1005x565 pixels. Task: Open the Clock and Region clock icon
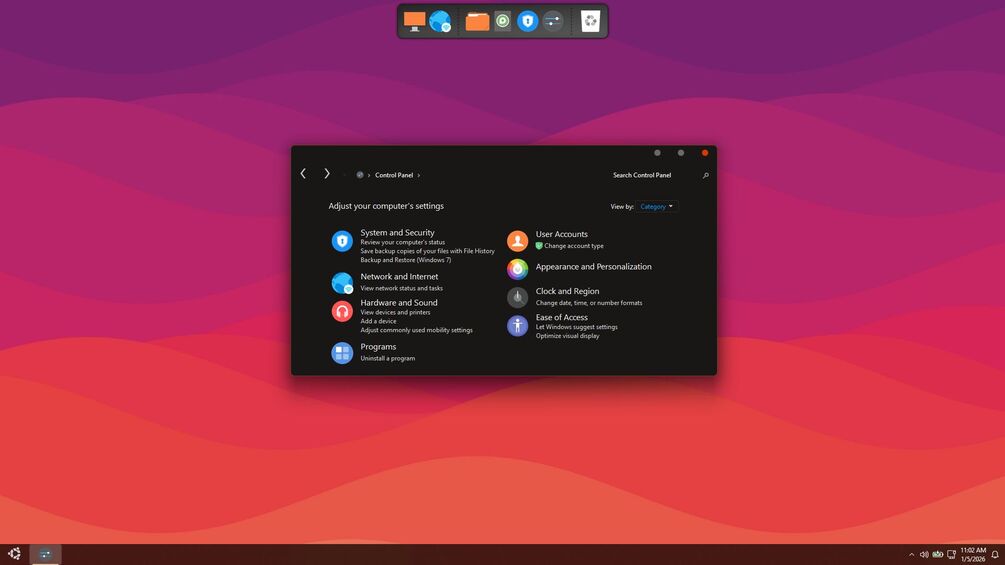[x=517, y=297]
